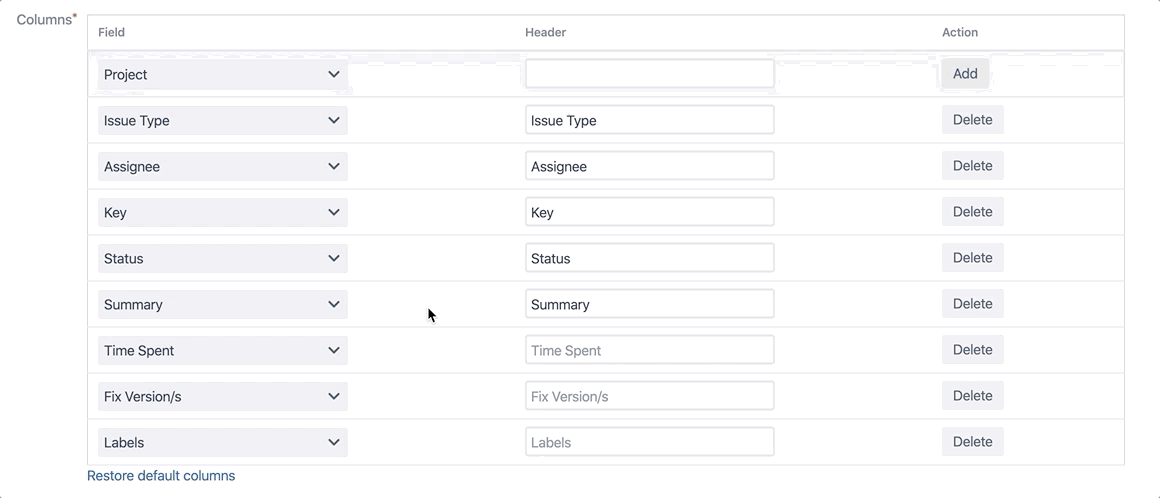Screen dimensions: 1160x498
Task: Open the Status field dropdown
Action: coord(222,258)
